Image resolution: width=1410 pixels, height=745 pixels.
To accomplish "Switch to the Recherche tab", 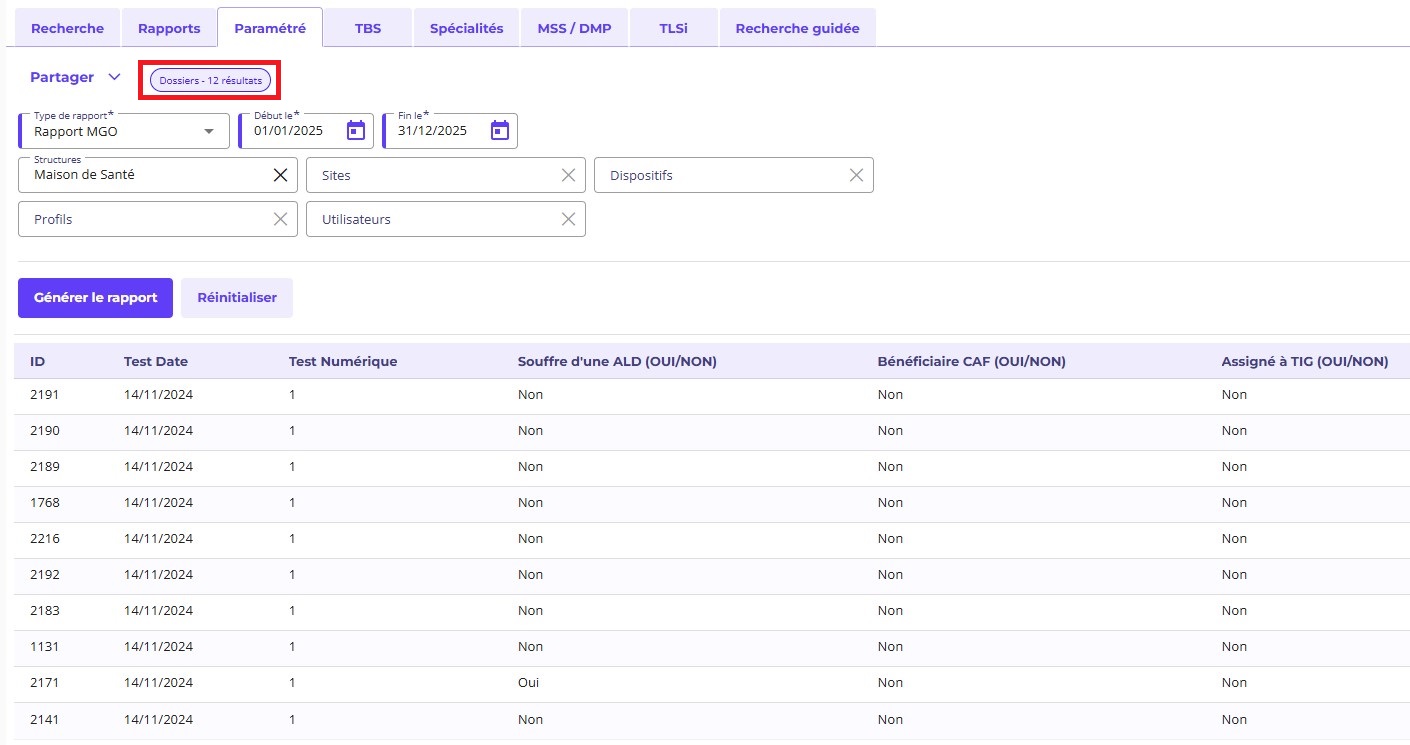I will (x=67, y=29).
